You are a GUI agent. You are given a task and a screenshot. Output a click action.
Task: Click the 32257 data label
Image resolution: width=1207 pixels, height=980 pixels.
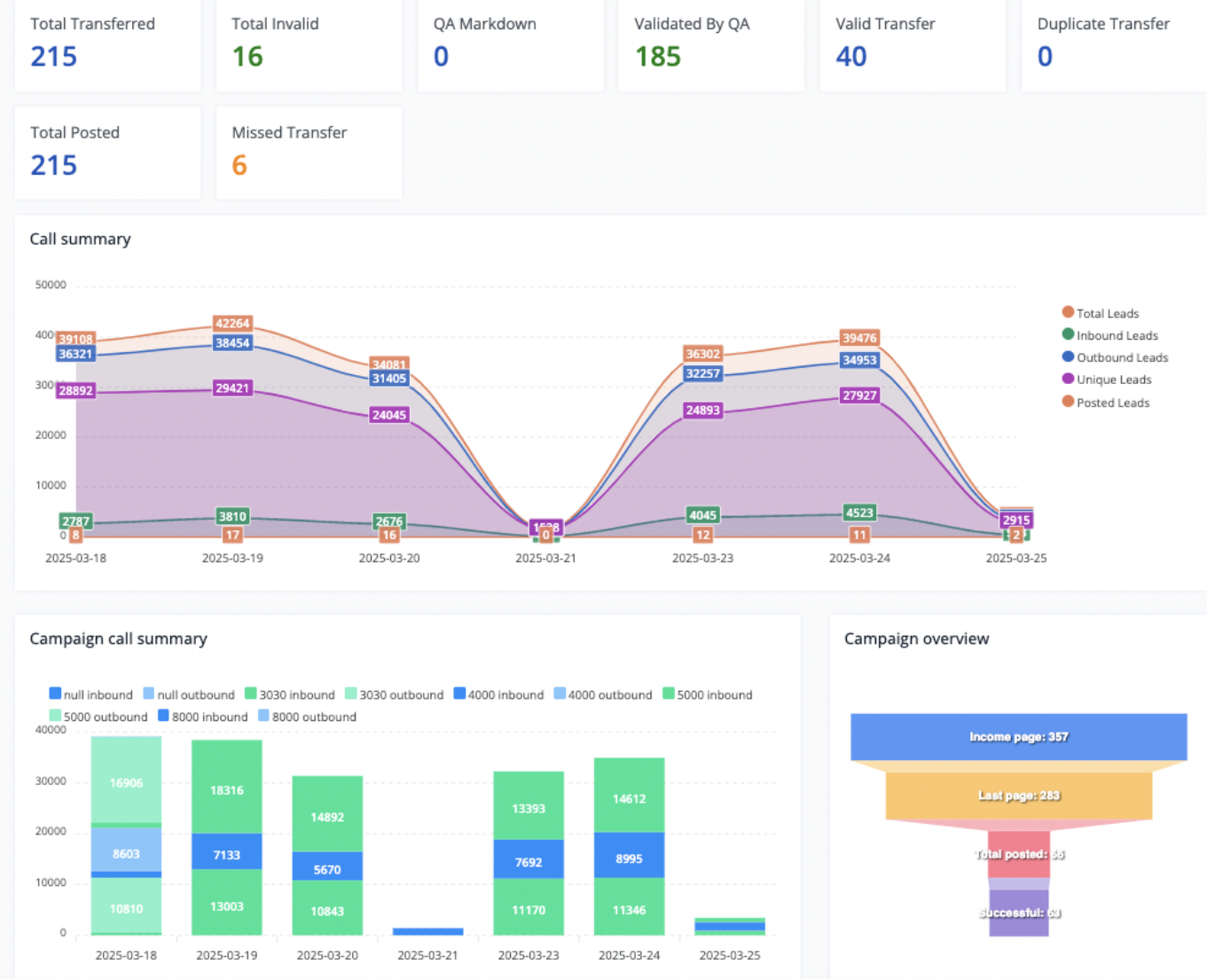point(703,374)
